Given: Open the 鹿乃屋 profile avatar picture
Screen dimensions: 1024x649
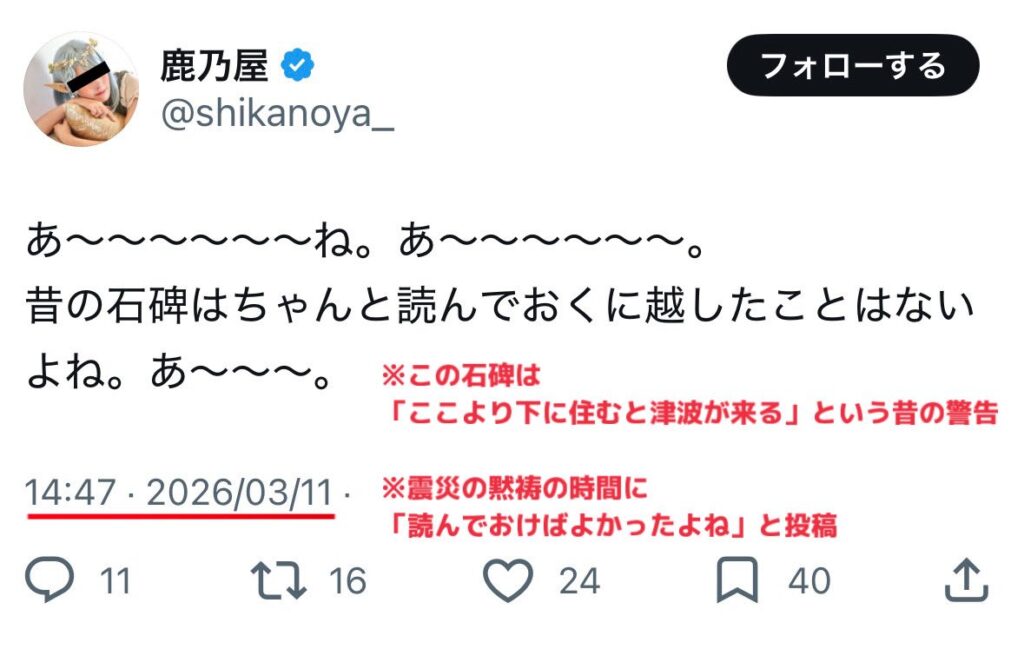Looking at the screenshot, I should [81, 89].
